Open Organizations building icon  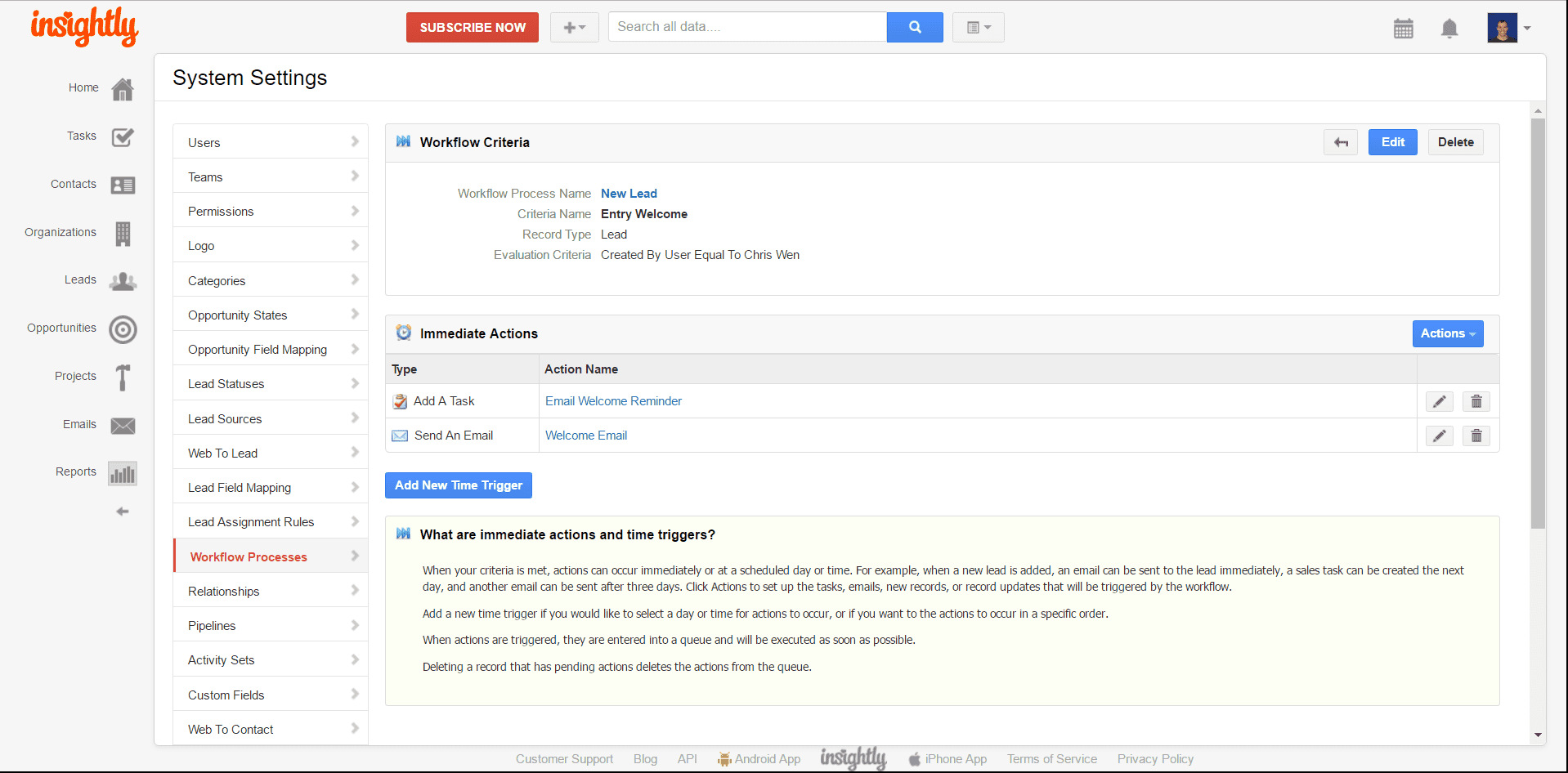pyautogui.click(x=123, y=234)
